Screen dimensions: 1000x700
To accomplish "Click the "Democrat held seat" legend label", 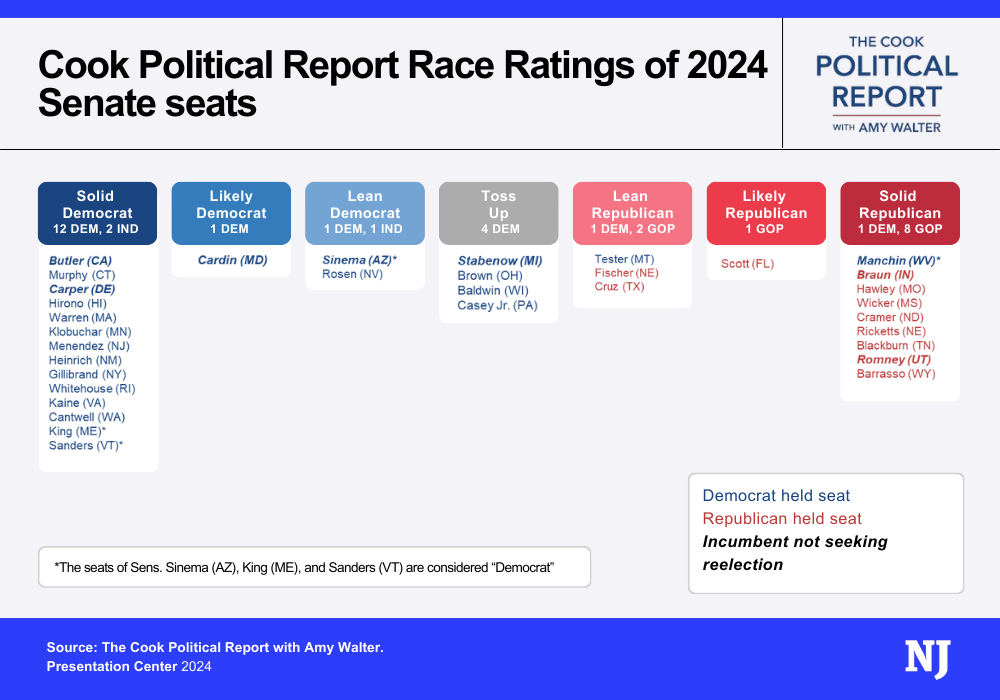I will [777, 496].
